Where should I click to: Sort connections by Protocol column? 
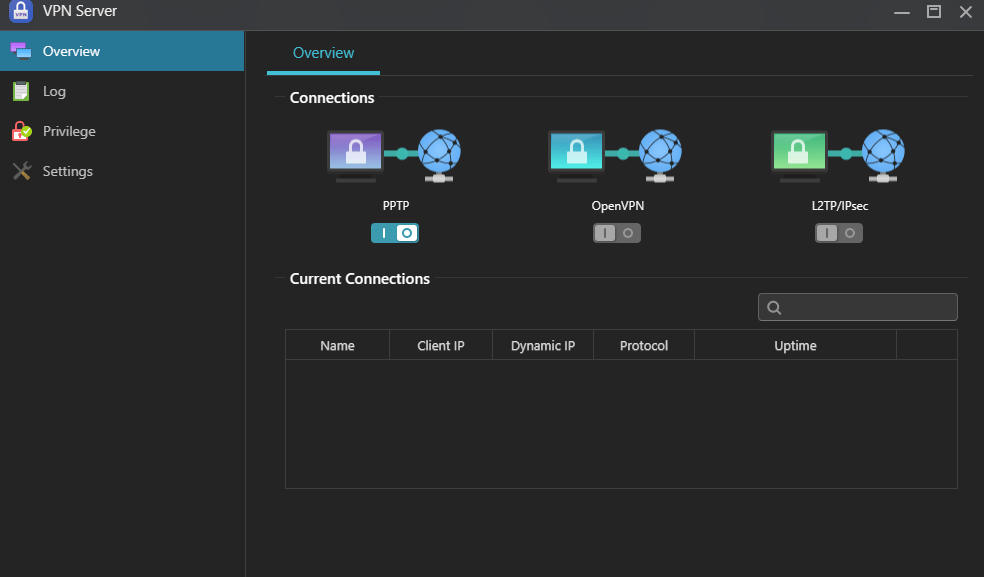pyautogui.click(x=644, y=345)
